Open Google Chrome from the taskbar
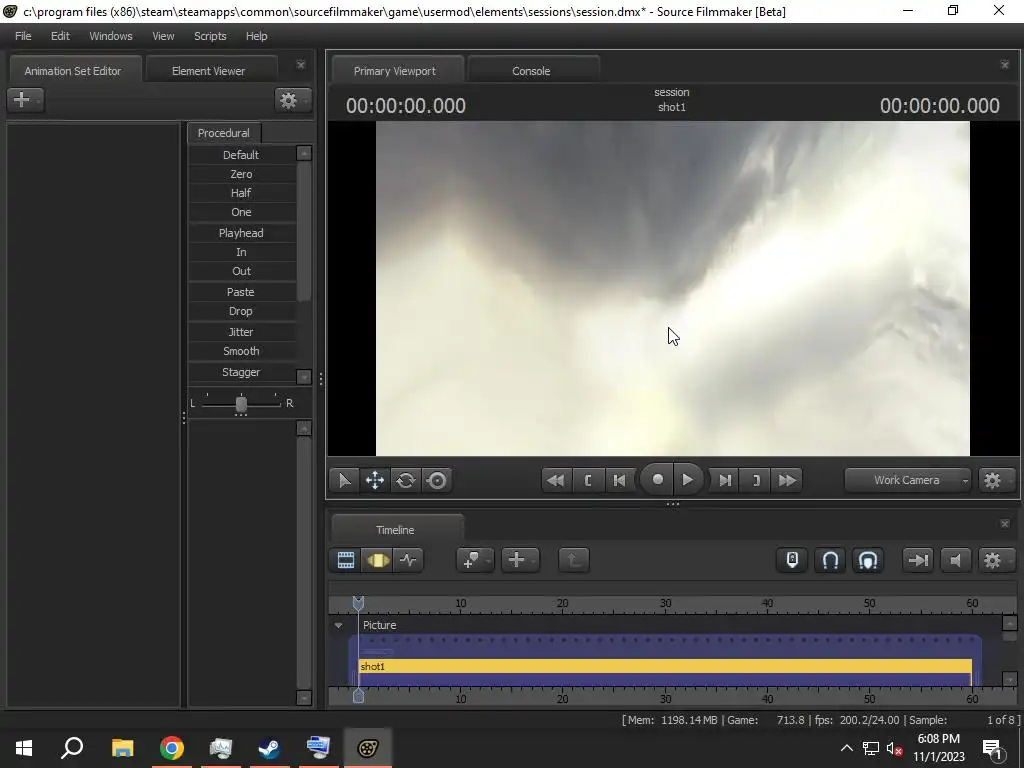1024x768 pixels. click(x=172, y=748)
